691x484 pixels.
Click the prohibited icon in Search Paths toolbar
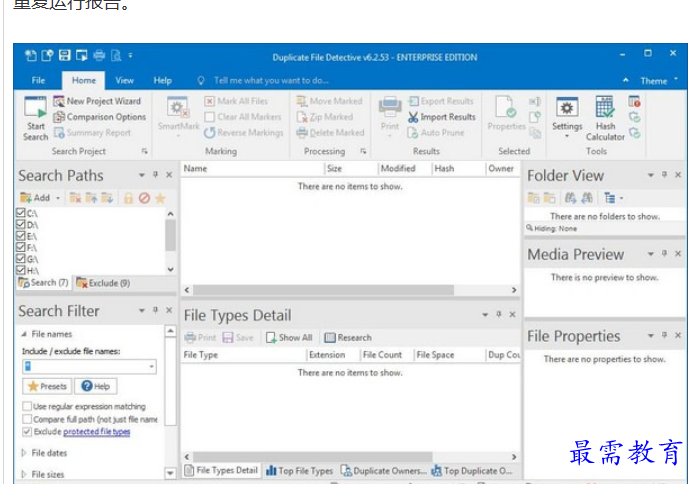tap(144, 198)
